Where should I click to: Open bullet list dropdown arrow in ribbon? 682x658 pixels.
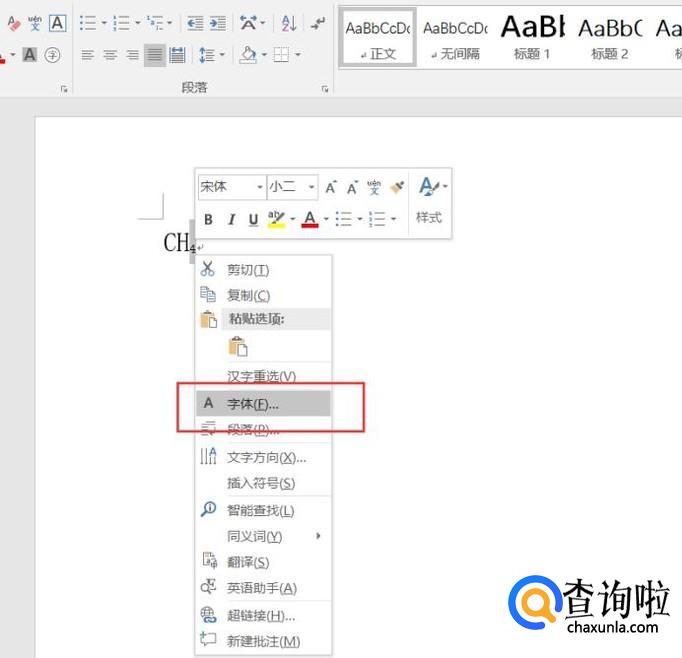pyautogui.click(x=104, y=23)
